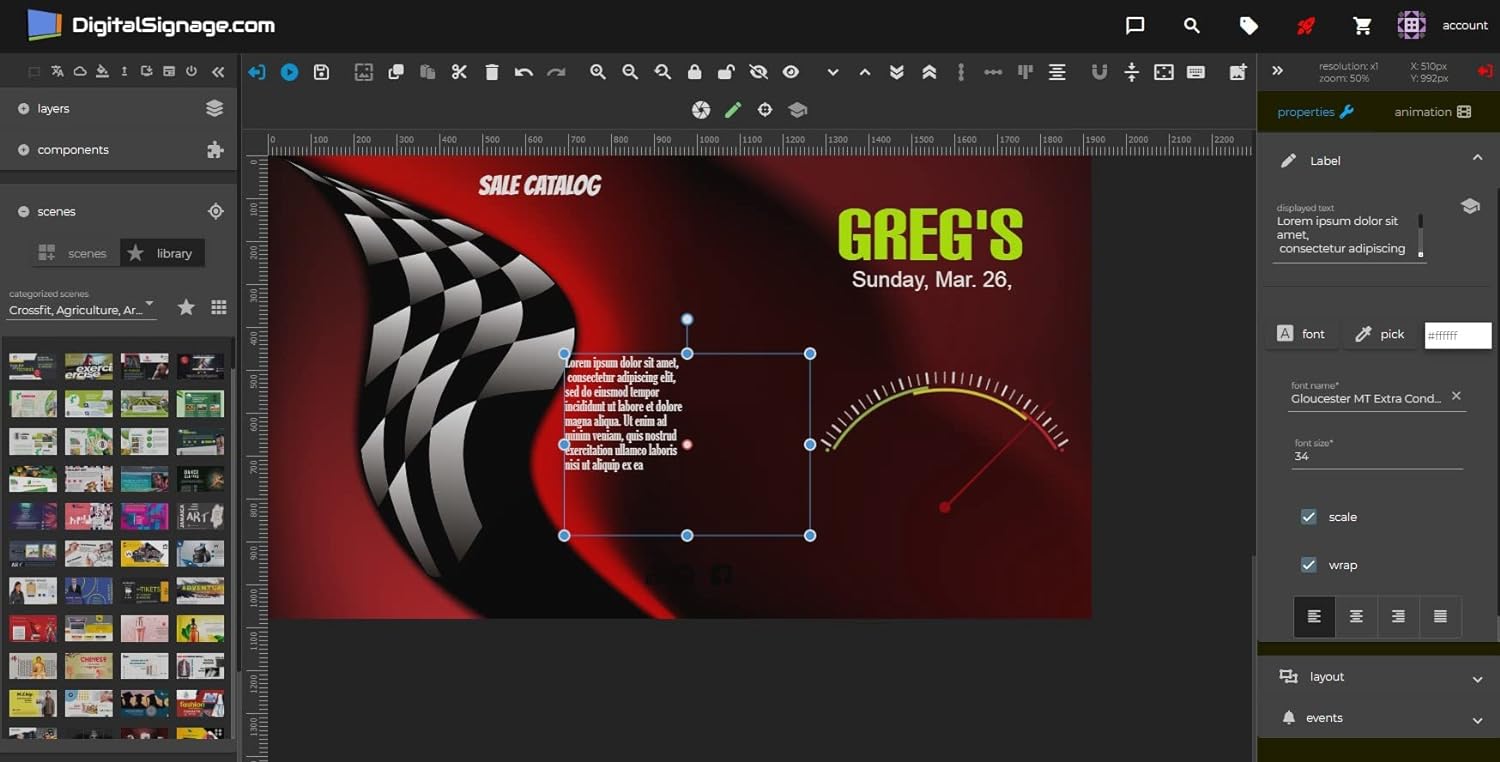Open the shopping cart icon
The image size is (1500, 762).
[1362, 26]
